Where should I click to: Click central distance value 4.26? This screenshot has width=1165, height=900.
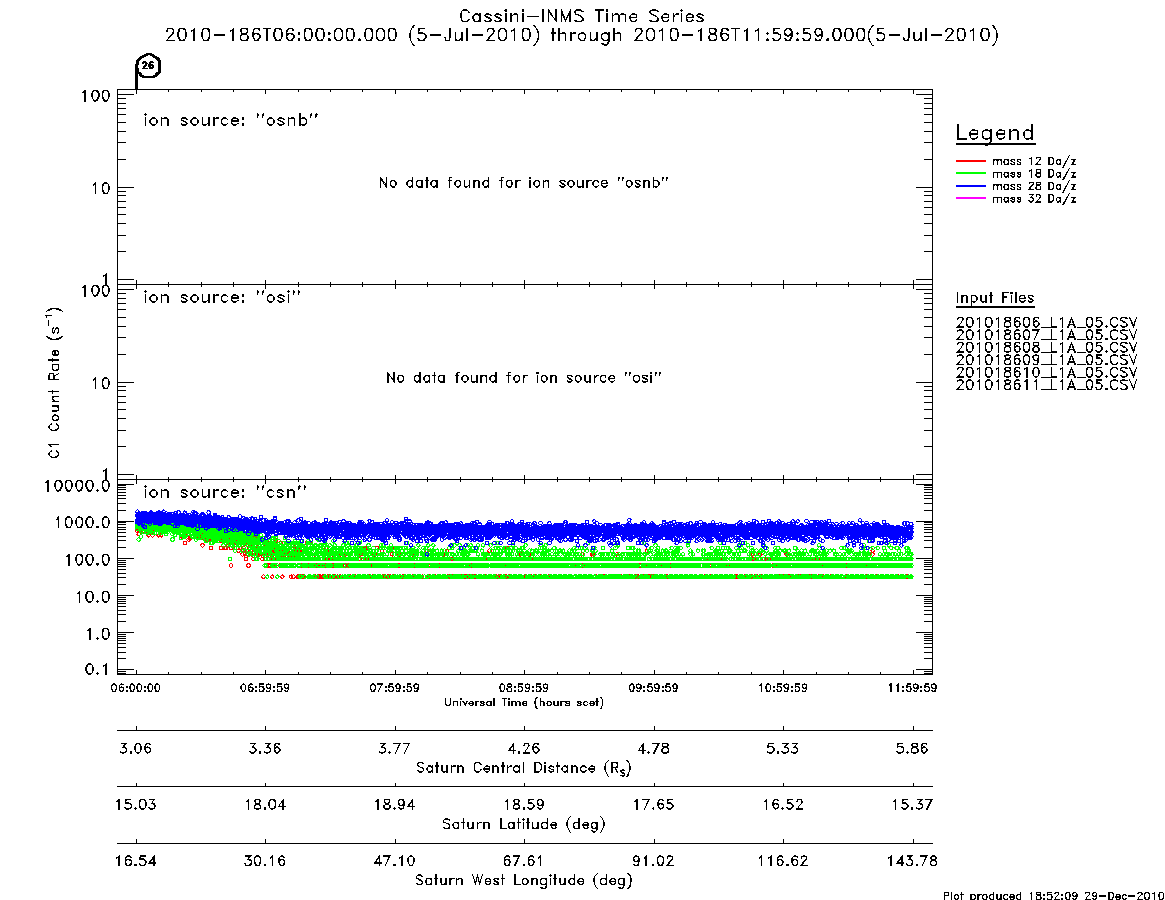point(524,748)
